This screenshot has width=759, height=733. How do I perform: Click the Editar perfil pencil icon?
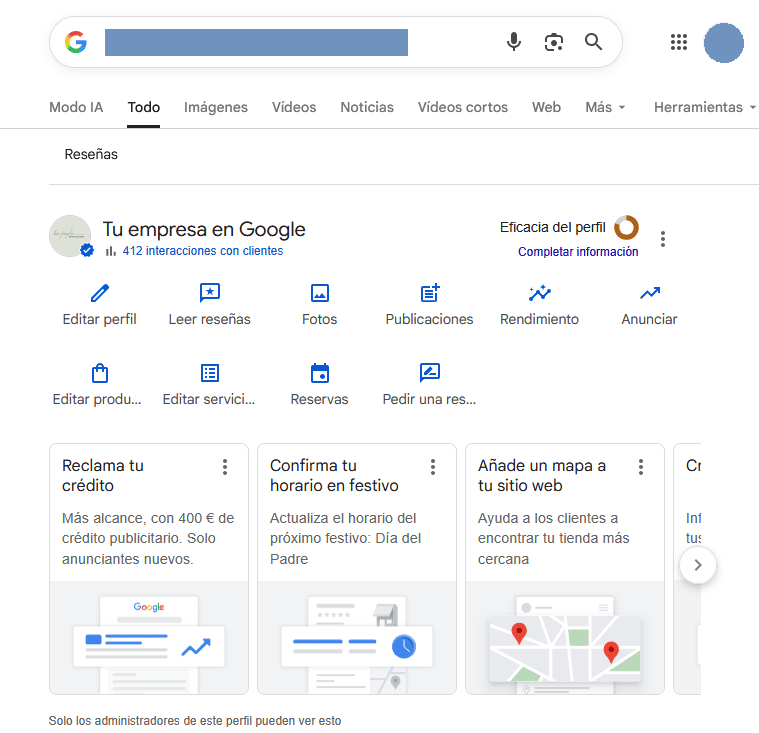tap(100, 293)
